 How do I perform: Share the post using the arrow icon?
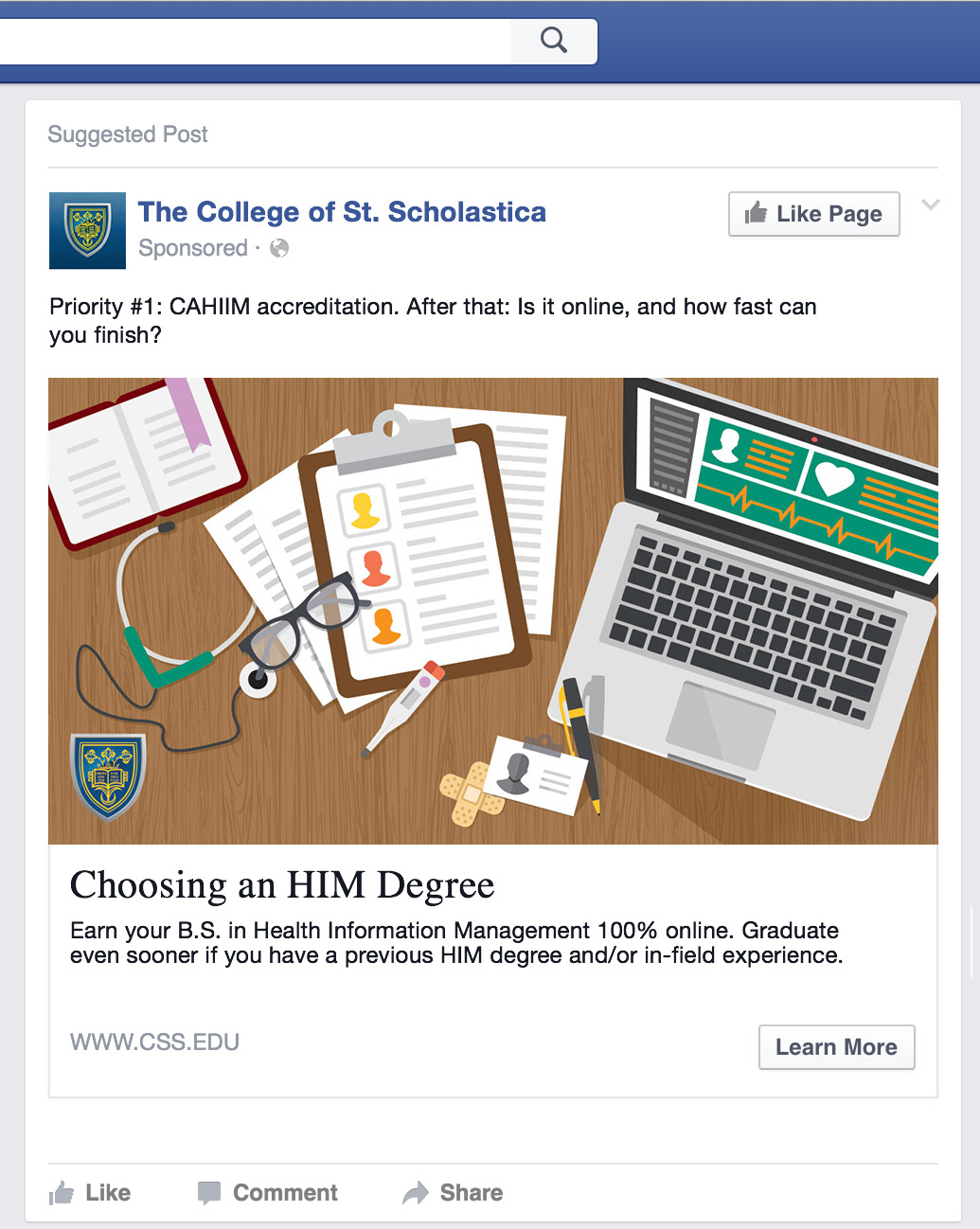click(416, 1192)
